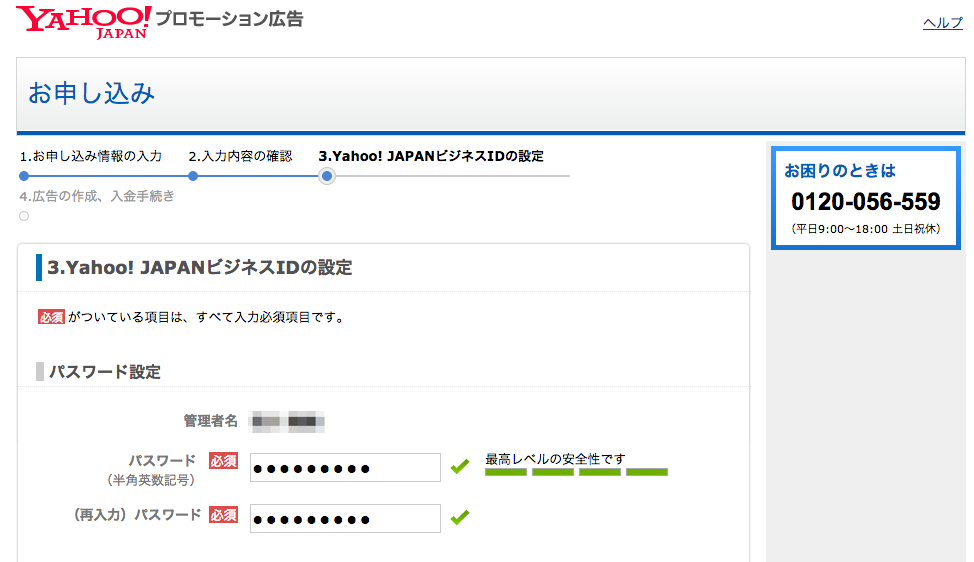Viewport: 974px width, 562px height.
Task: Click the 1.お申し込み情報の入力 step label
Action: pos(91,156)
